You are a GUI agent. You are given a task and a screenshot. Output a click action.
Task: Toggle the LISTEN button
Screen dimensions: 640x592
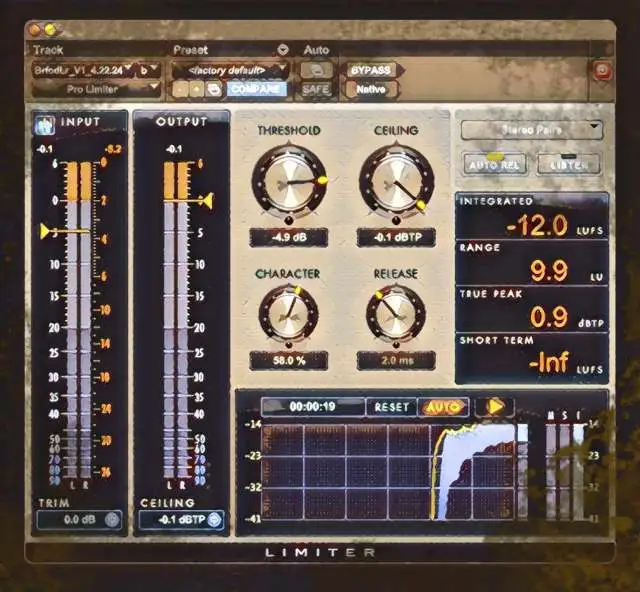(569, 164)
